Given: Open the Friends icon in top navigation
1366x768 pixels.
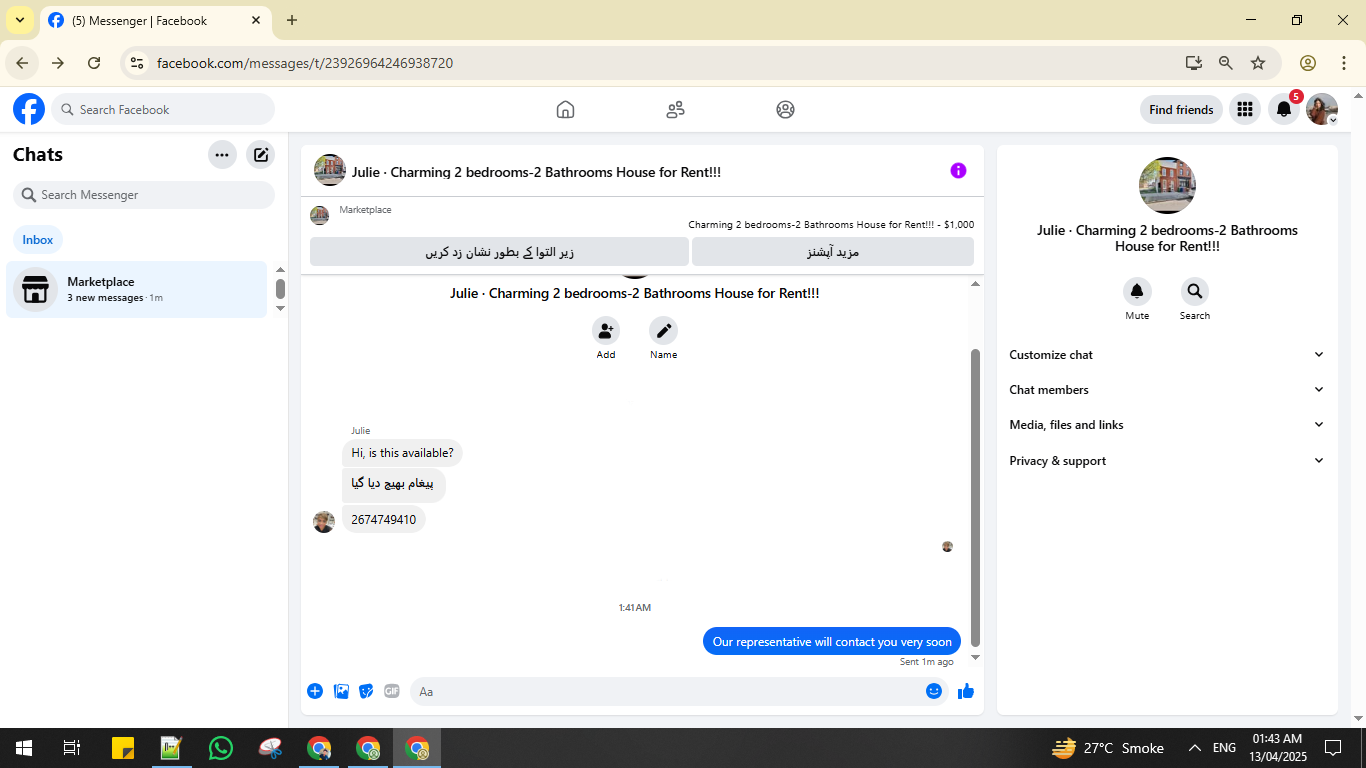Looking at the screenshot, I should click(x=675, y=110).
